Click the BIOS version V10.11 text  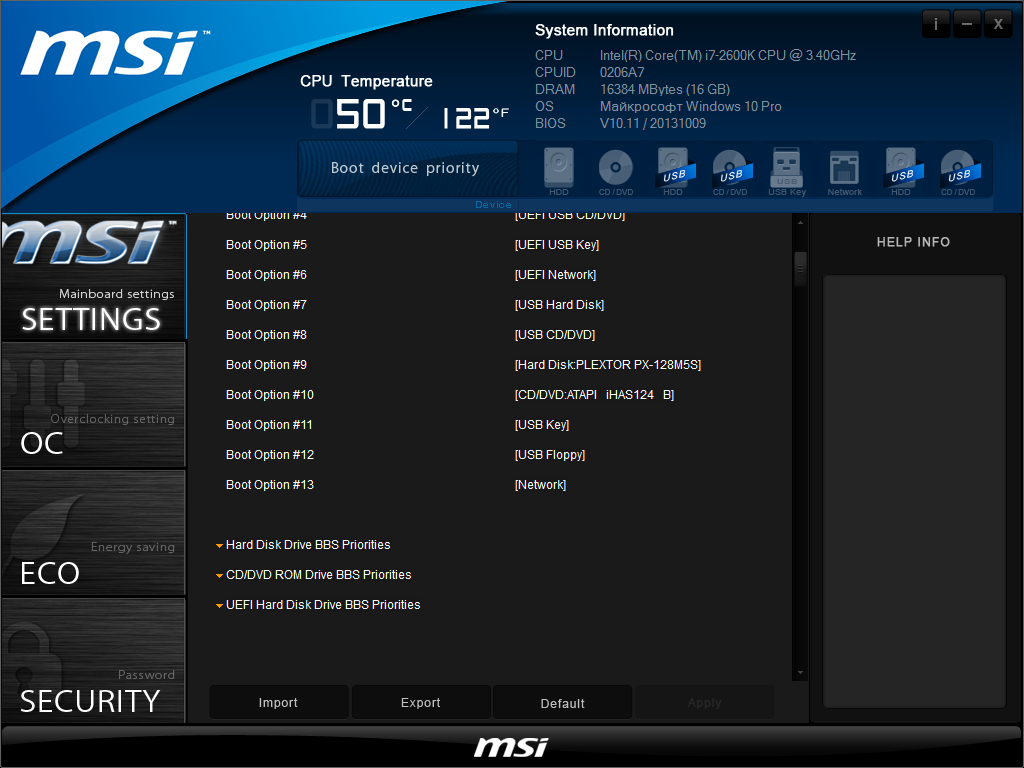click(652, 123)
